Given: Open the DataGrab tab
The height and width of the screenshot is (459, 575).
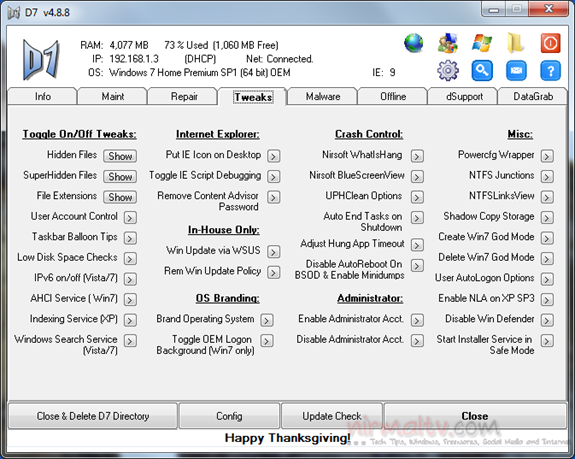Looking at the screenshot, I should (533, 96).
